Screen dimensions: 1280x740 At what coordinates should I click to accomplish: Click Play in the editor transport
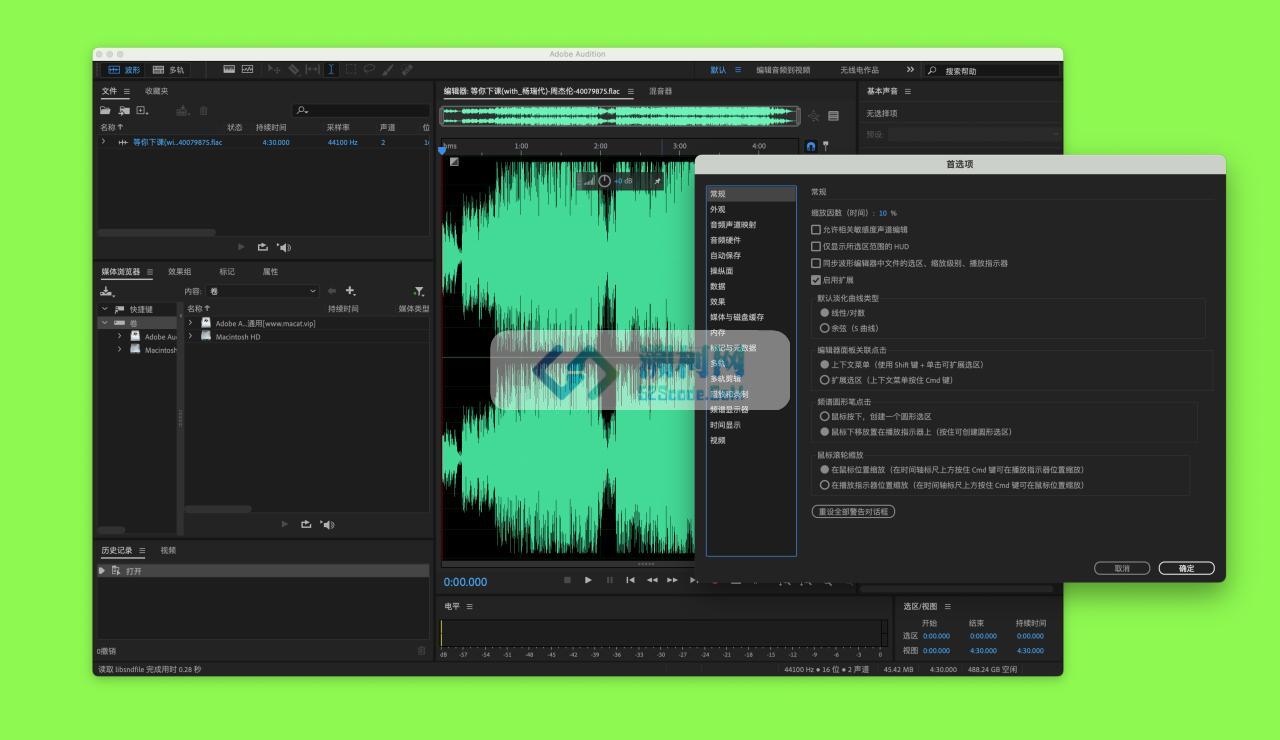(x=588, y=580)
